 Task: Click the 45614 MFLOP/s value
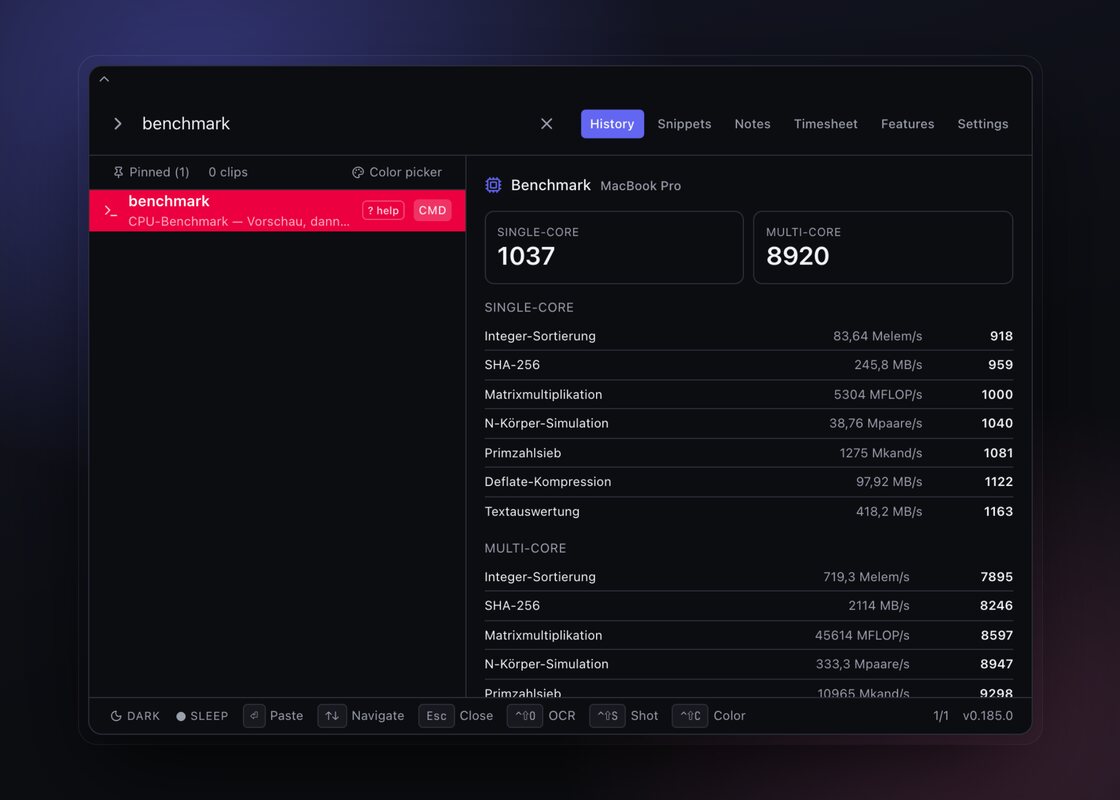(862, 635)
